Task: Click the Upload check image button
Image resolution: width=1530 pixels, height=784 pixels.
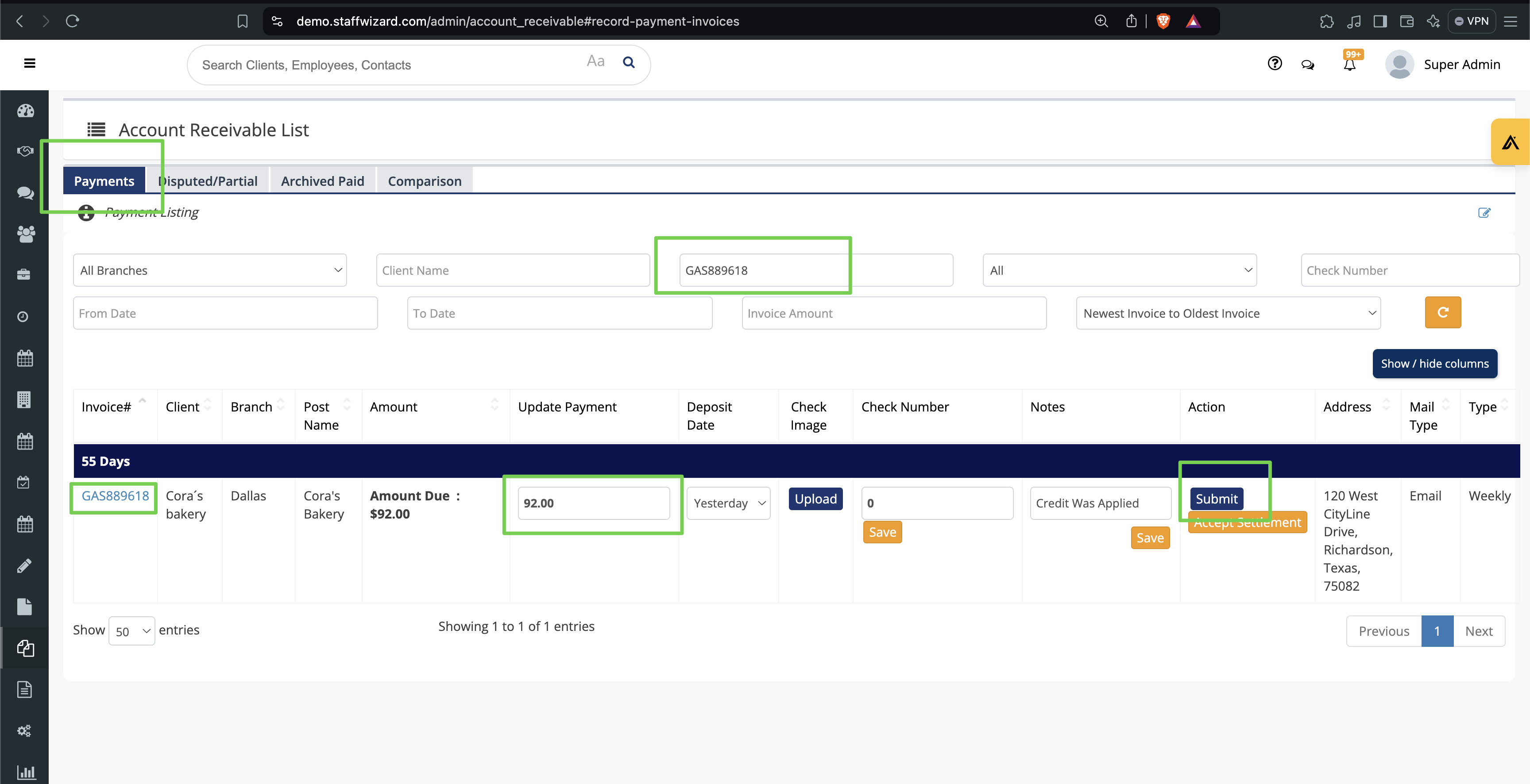Action: pos(815,499)
